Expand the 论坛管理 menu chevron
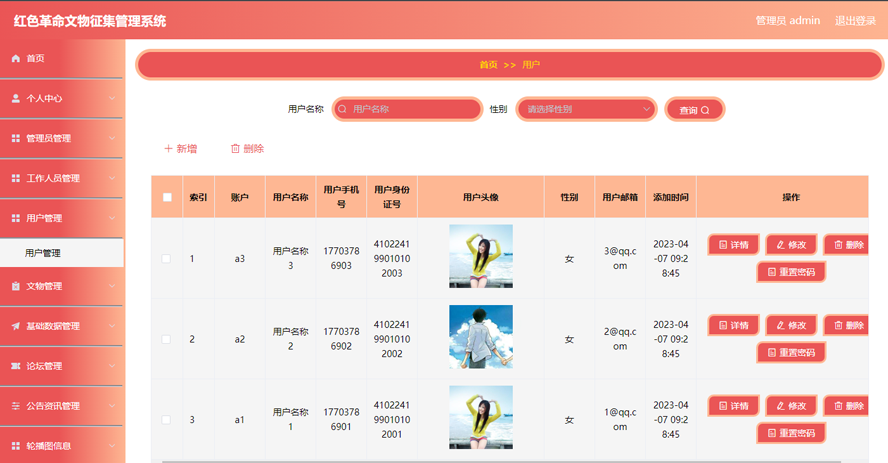 (112, 366)
